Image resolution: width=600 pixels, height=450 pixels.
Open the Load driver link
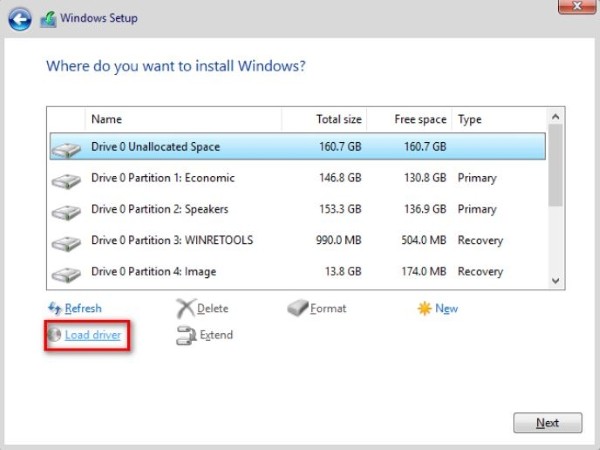coord(93,335)
